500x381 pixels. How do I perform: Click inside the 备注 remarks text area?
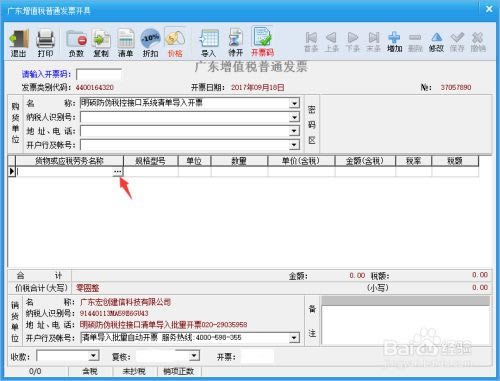[405, 324]
